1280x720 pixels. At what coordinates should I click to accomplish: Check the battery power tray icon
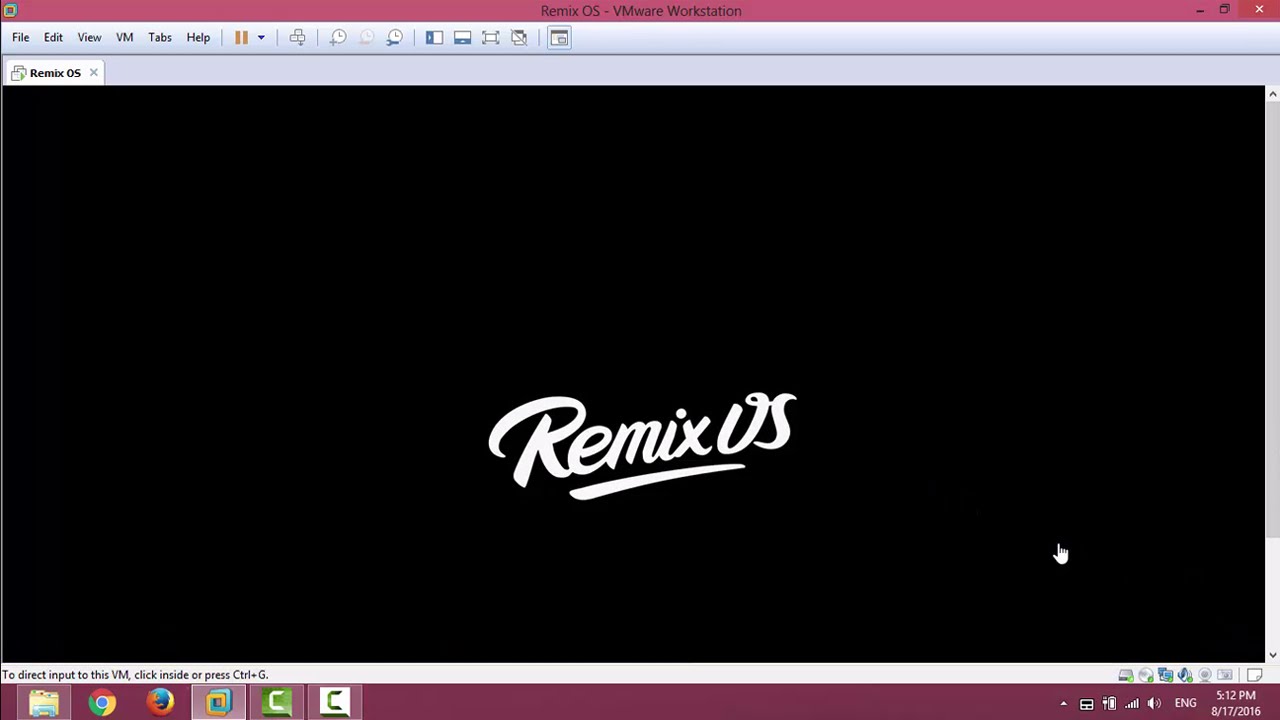pyautogui.click(x=1109, y=704)
